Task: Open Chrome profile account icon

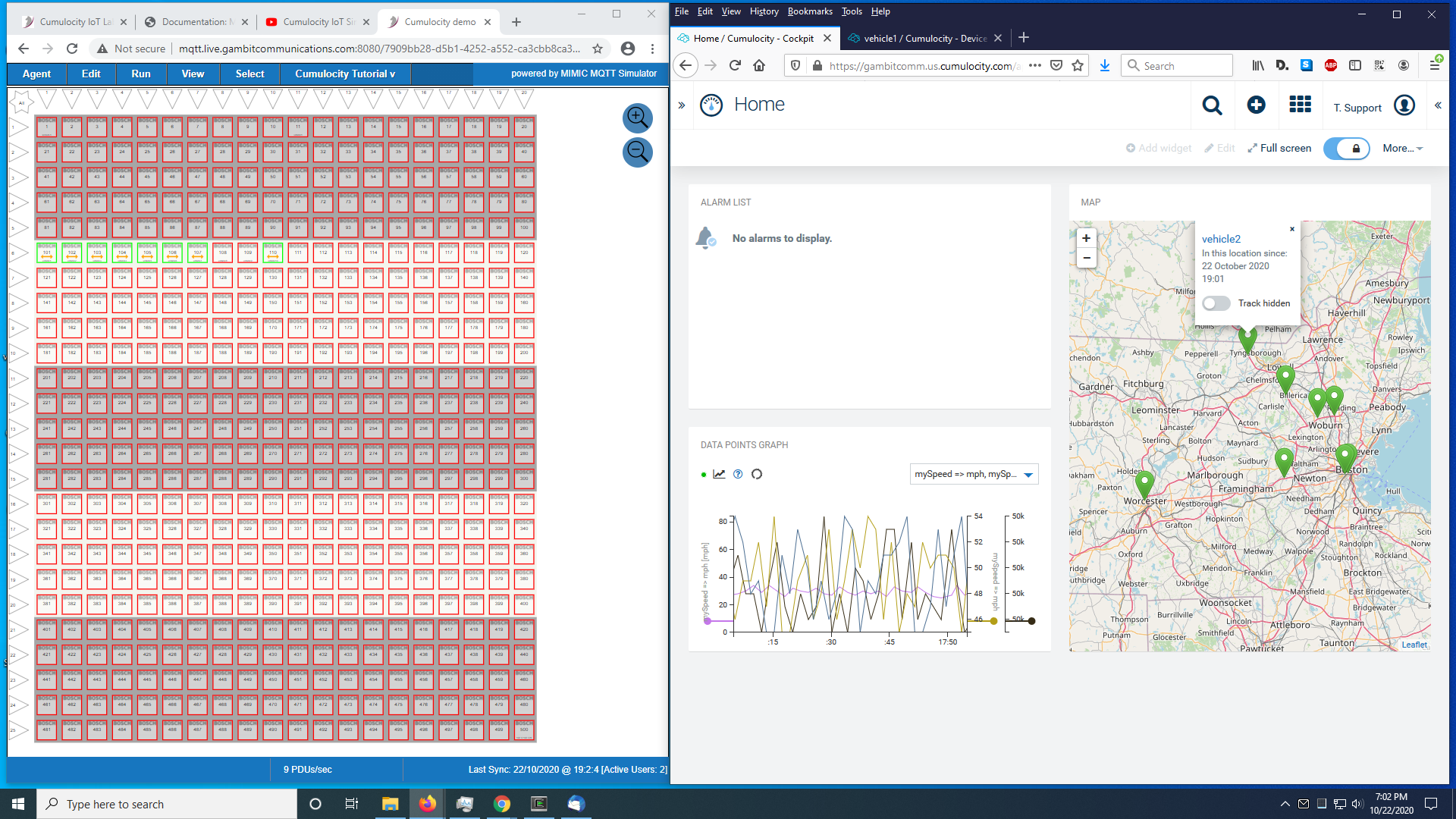Action: (x=627, y=49)
